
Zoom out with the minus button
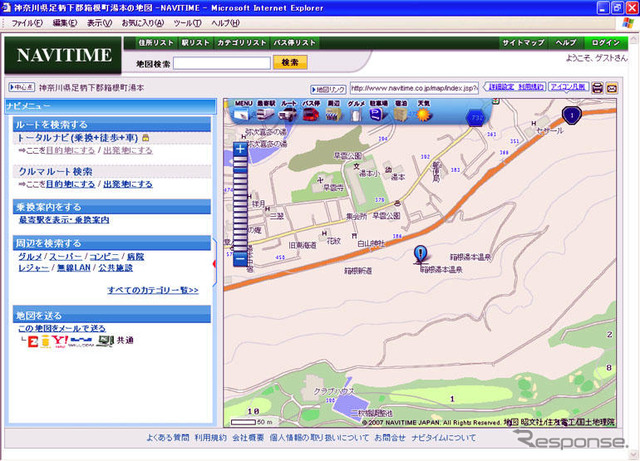click(240, 258)
